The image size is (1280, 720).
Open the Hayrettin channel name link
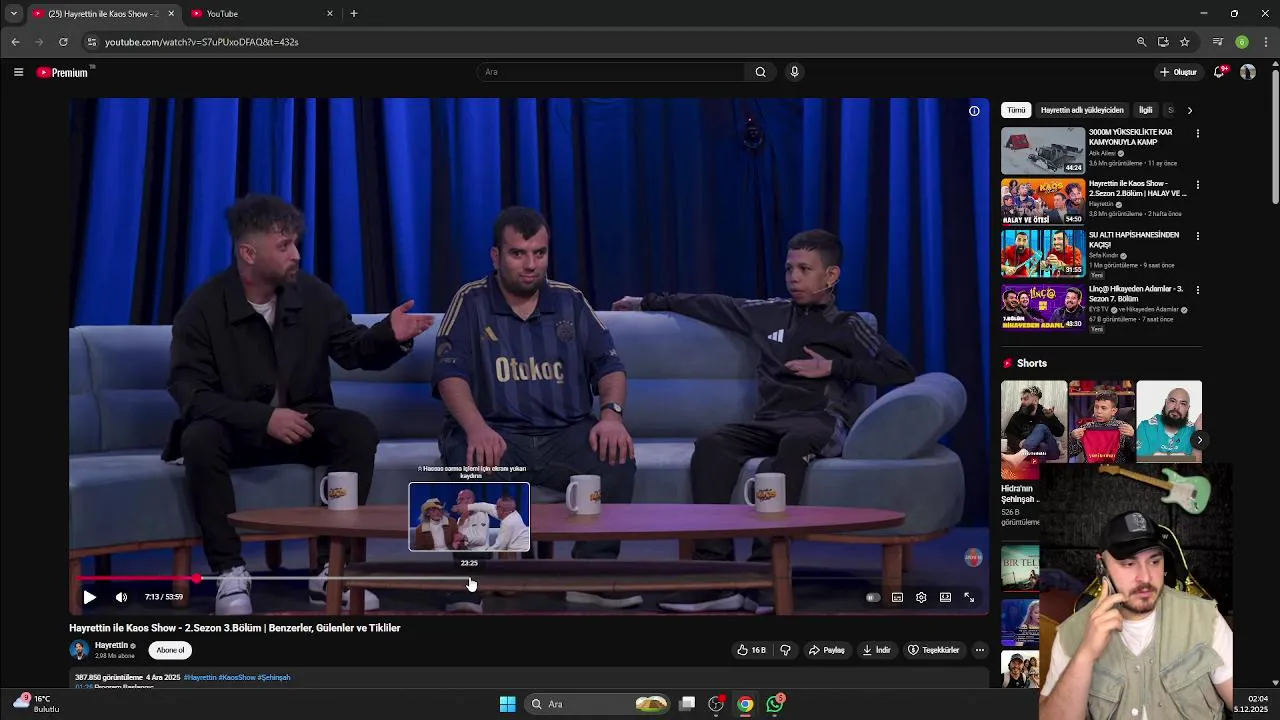coord(111,645)
